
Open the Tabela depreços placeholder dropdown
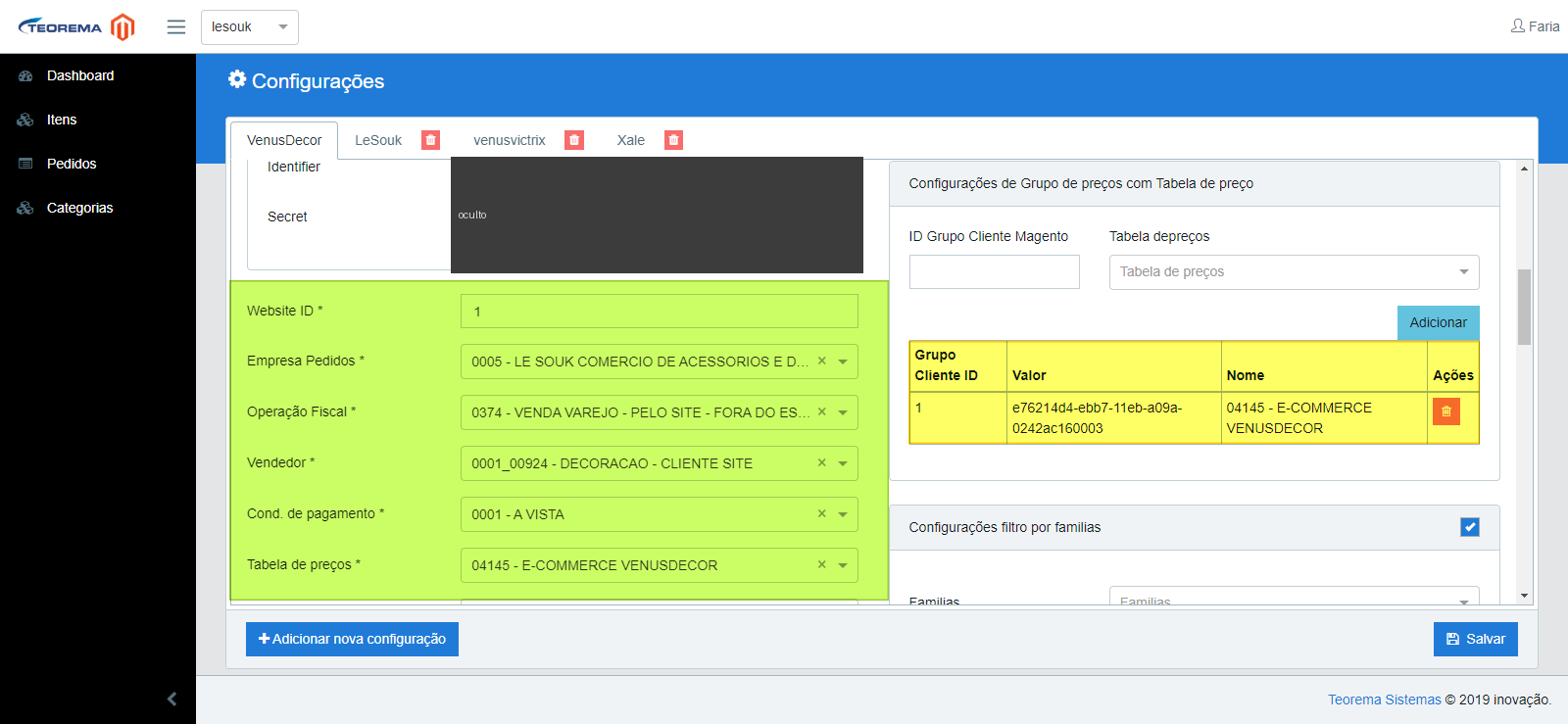click(x=1295, y=272)
